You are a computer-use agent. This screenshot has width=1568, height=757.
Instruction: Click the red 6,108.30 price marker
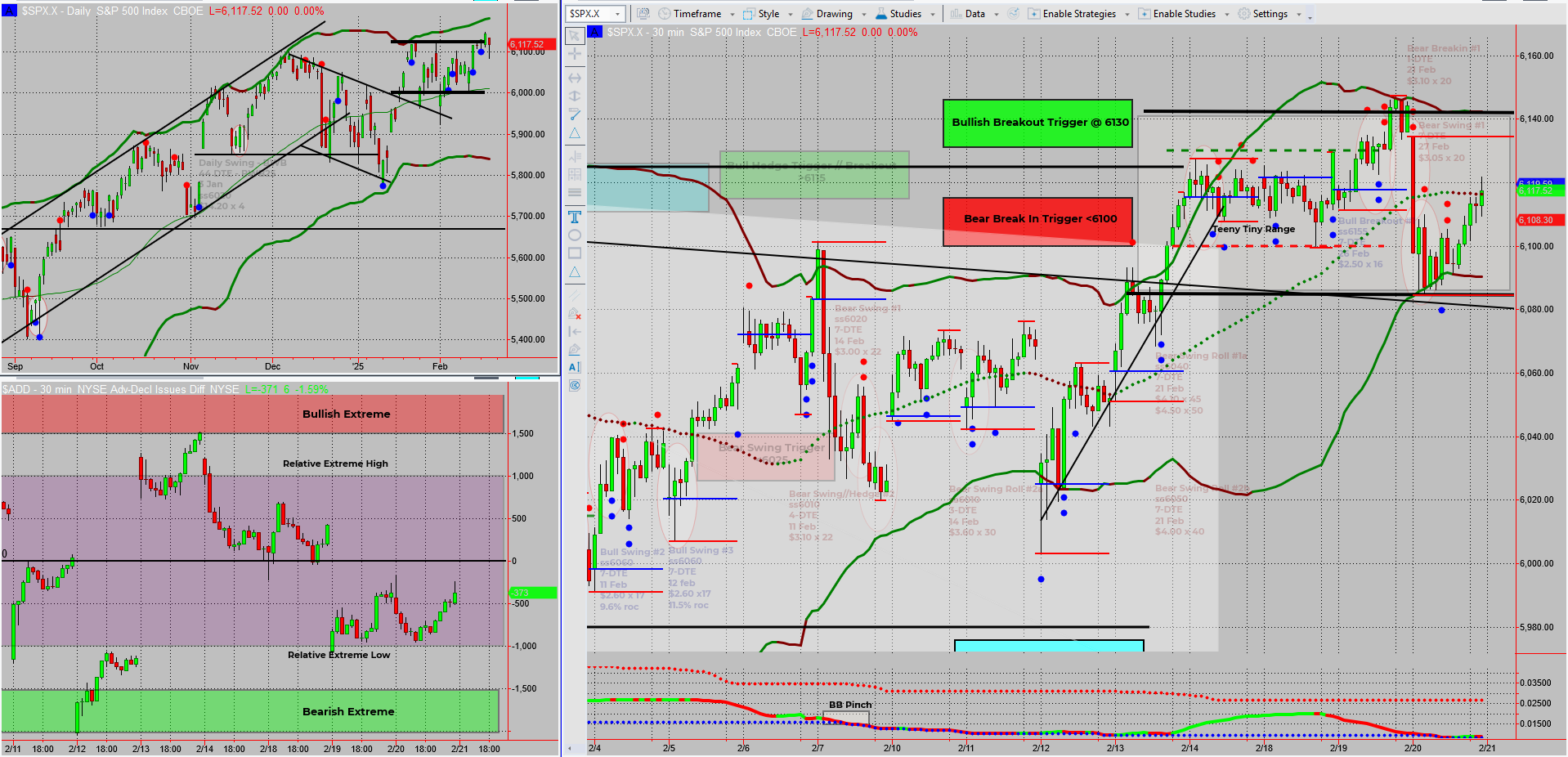(x=1540, y=220)
